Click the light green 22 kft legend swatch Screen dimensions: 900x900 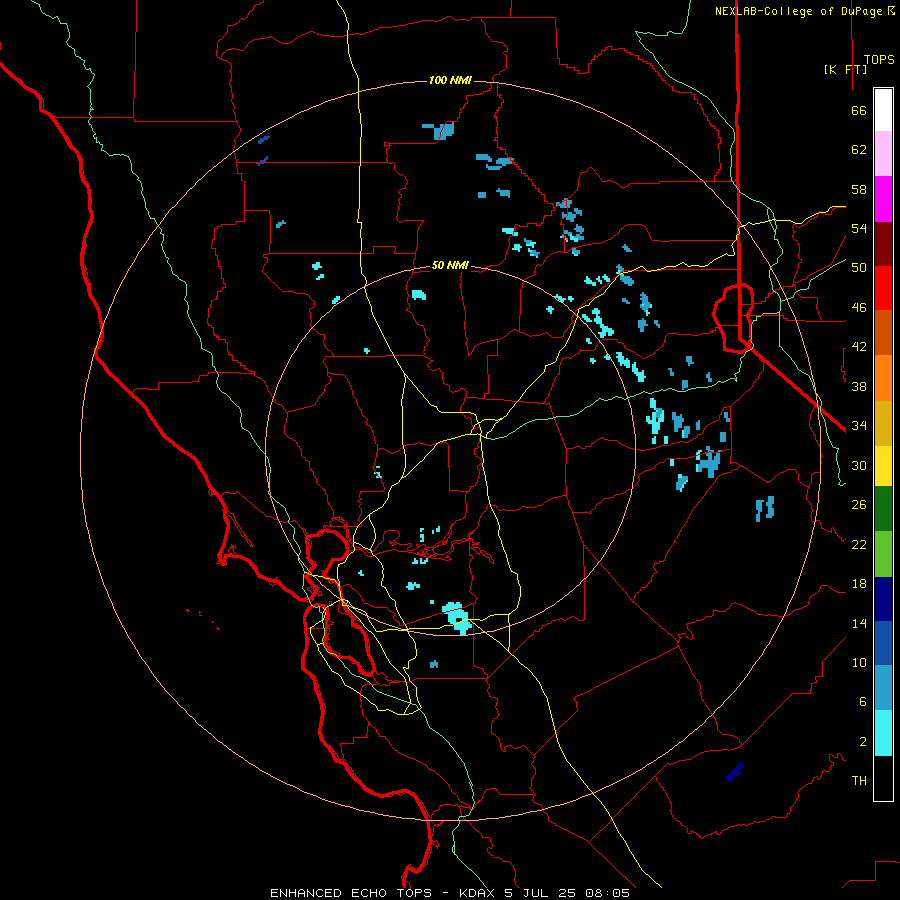883,554
